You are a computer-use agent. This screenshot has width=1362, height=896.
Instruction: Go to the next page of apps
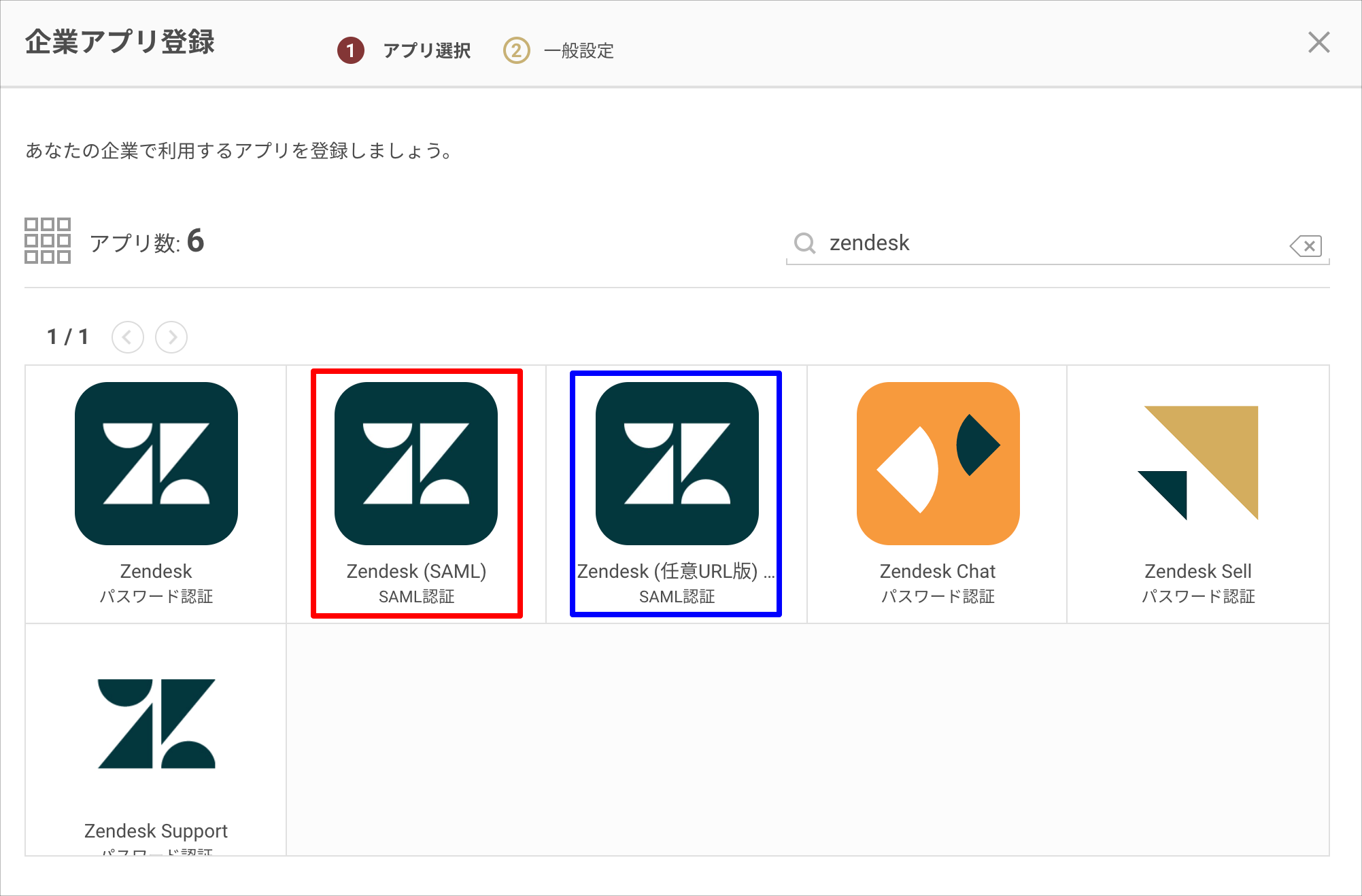(171, 337)
